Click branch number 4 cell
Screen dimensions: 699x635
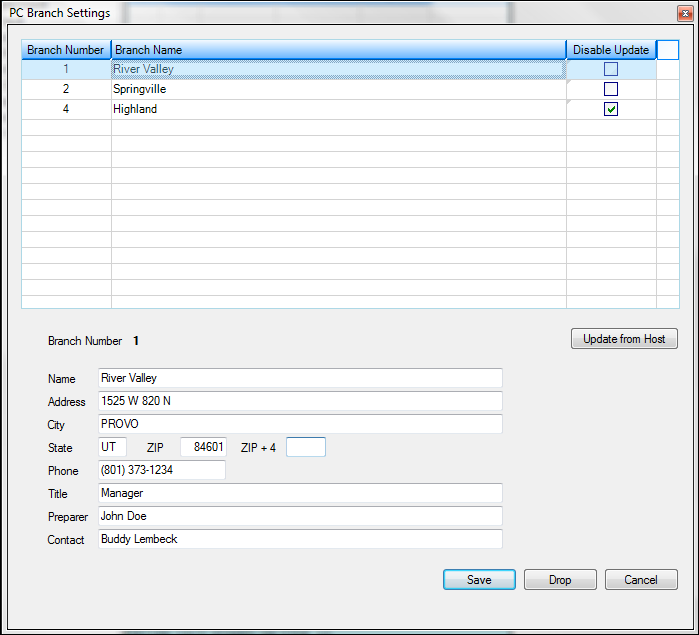click(66, 109)
